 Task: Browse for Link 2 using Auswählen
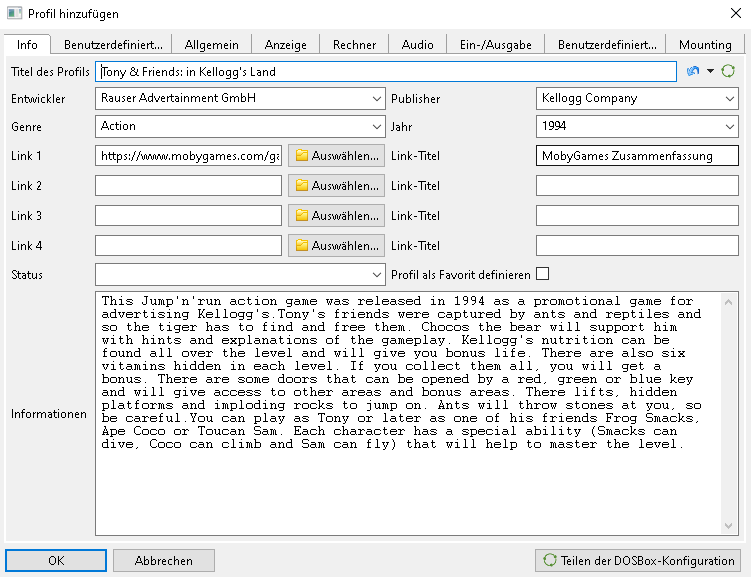tap(336, 186)
